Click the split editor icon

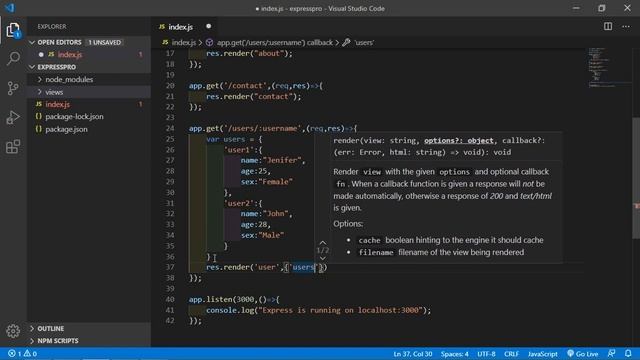[608, 27]
